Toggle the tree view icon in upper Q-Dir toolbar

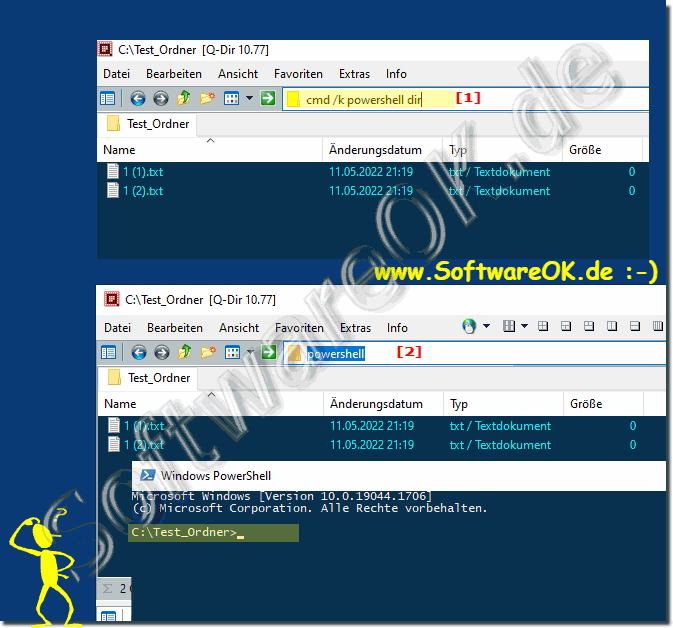tap(107, 99)
